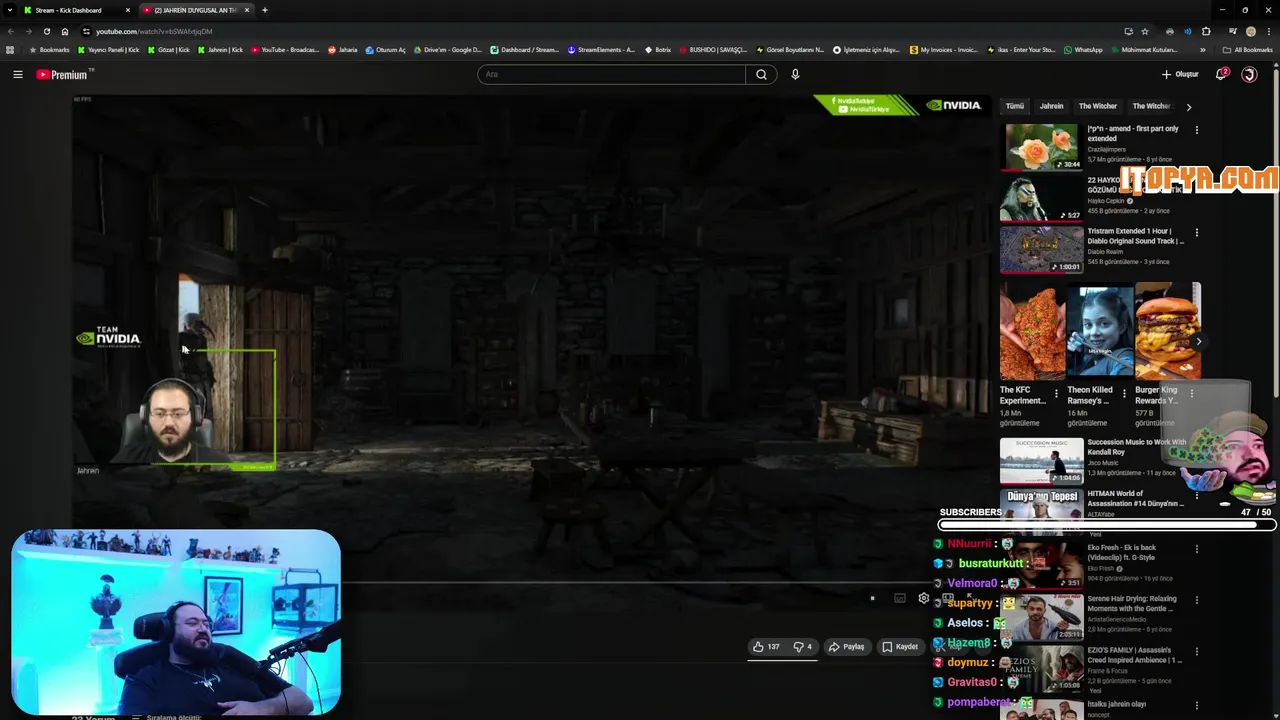Open options for The KFC Experiment short
Screen dimensions: 1280x720
pos(1056,393)
